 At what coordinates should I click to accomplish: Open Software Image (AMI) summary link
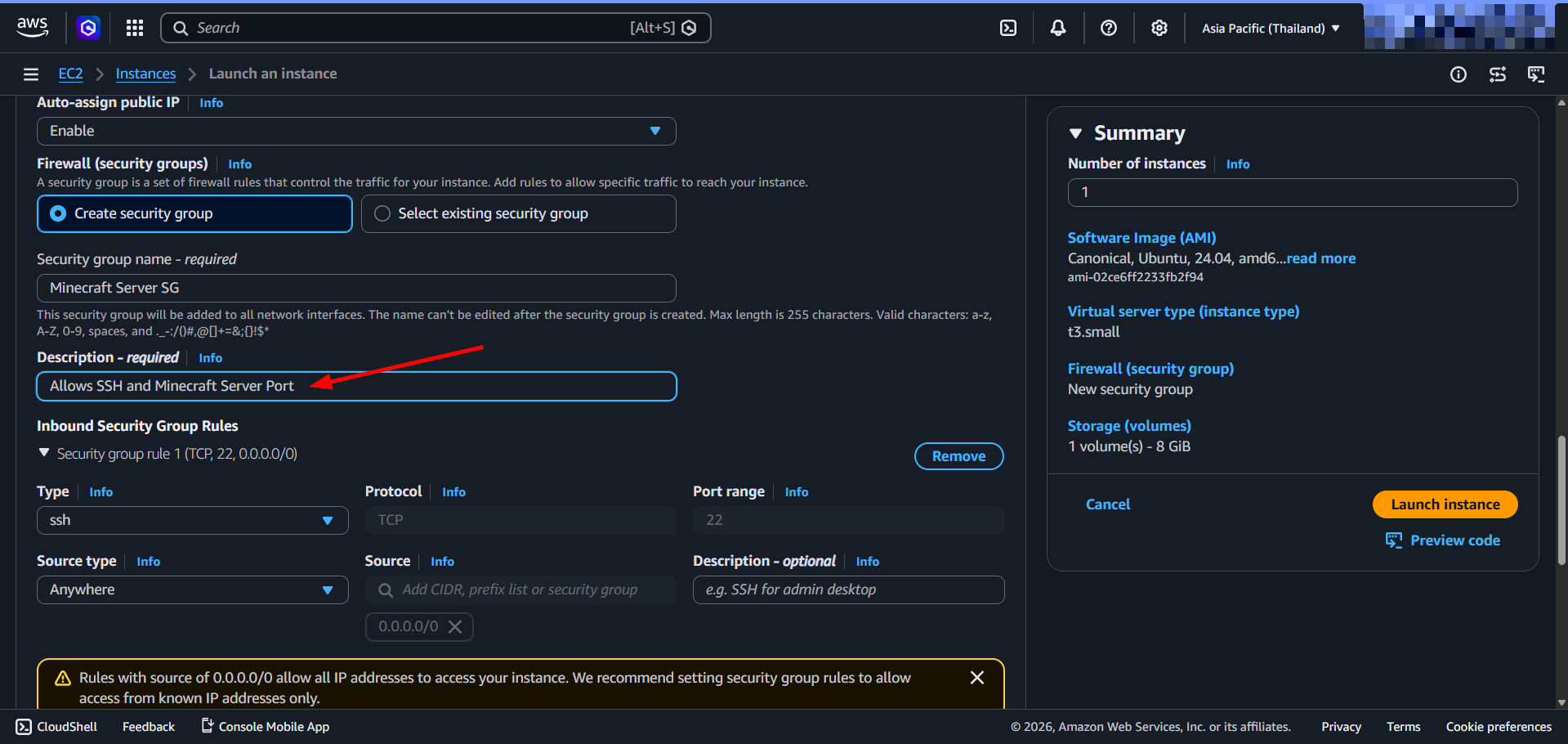pos(1141,238)
